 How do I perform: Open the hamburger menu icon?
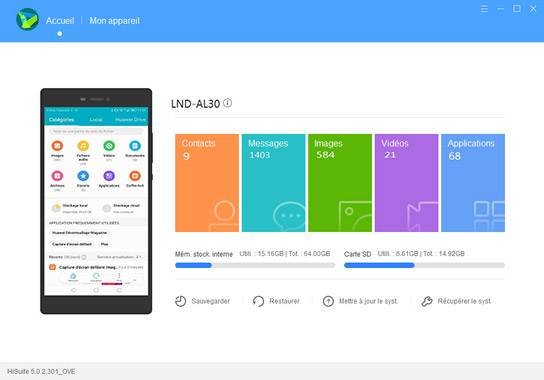[484, 9]
